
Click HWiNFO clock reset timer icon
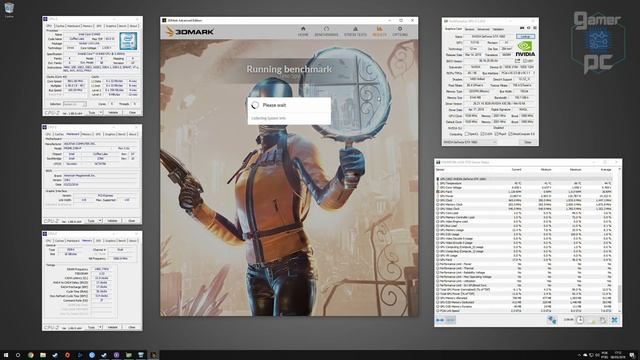(580, 320)
